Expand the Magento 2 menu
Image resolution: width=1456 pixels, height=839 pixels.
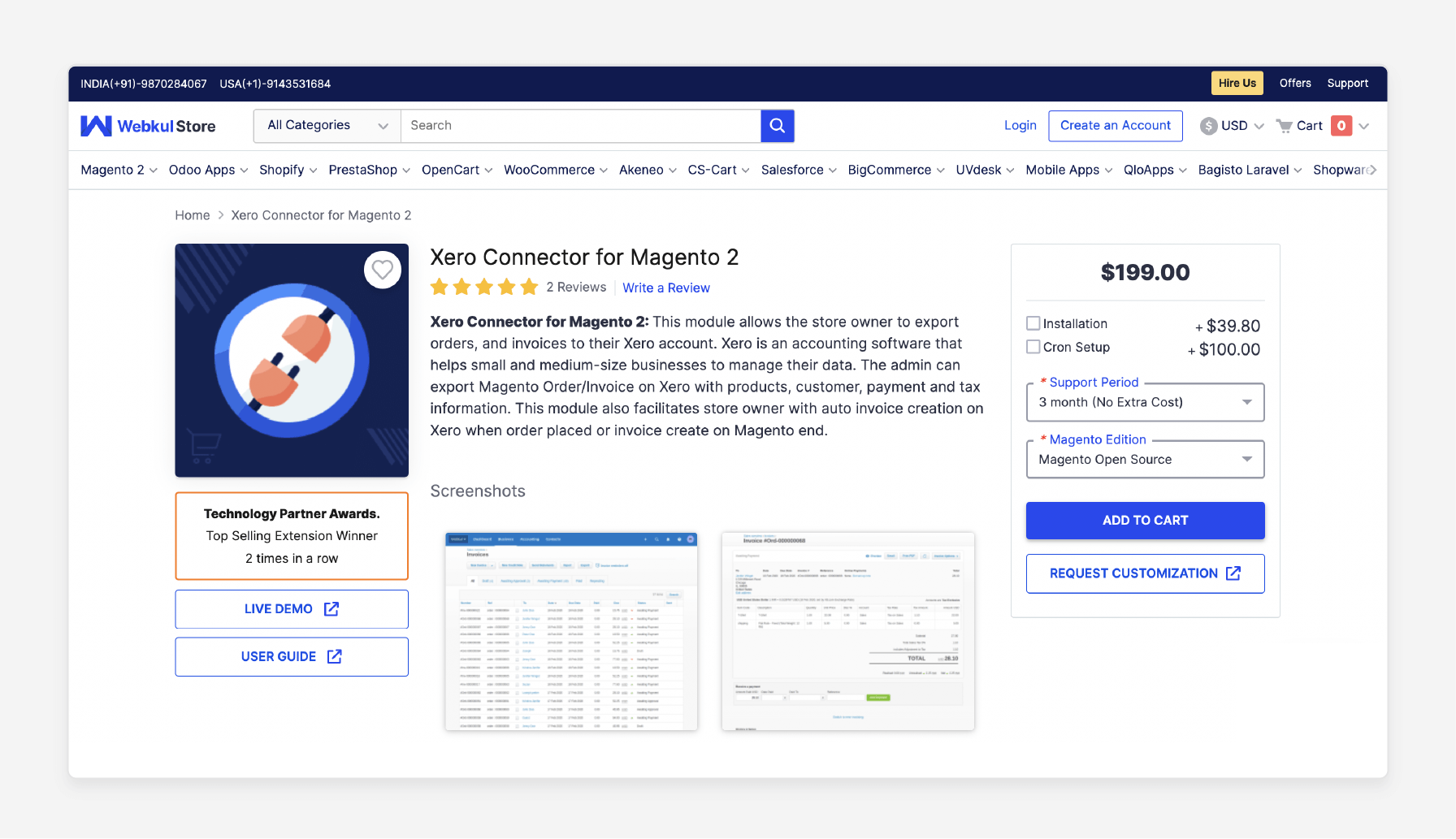(x=119, y=170)
